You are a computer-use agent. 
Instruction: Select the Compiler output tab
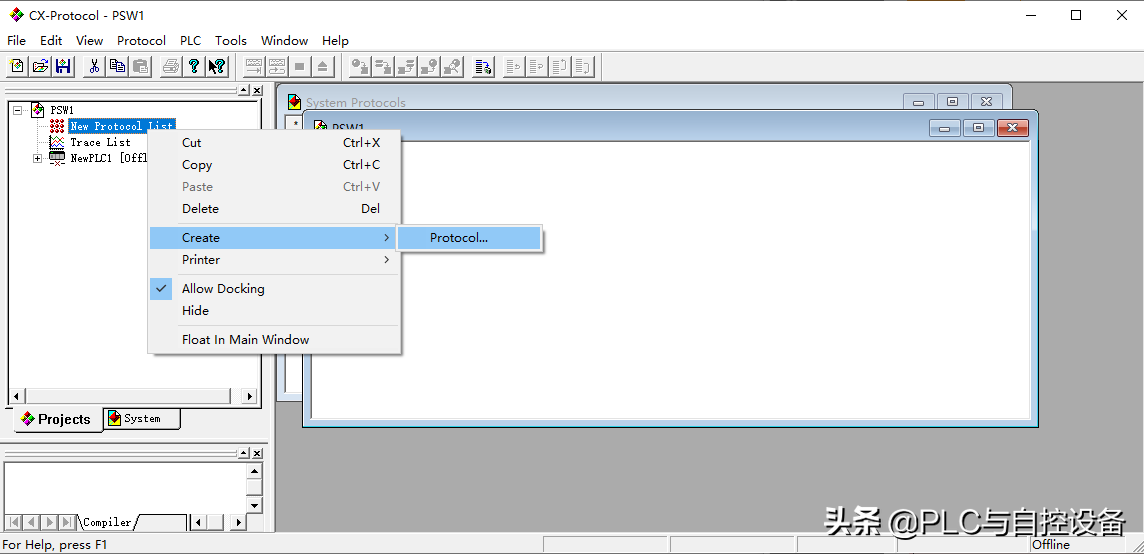[x=107, y=523]
